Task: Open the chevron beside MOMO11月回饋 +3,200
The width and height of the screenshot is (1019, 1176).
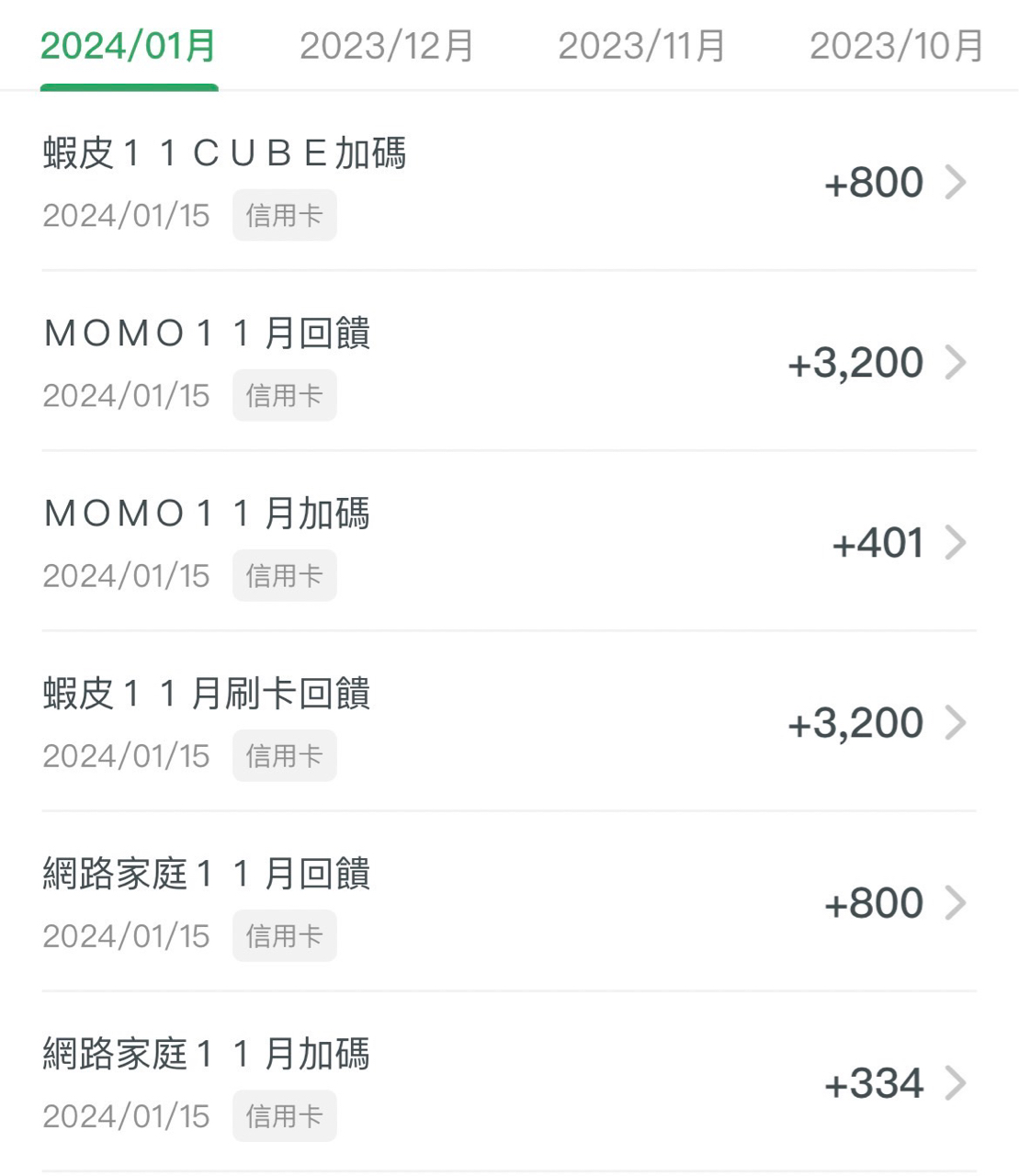Action: pos(957,362)
